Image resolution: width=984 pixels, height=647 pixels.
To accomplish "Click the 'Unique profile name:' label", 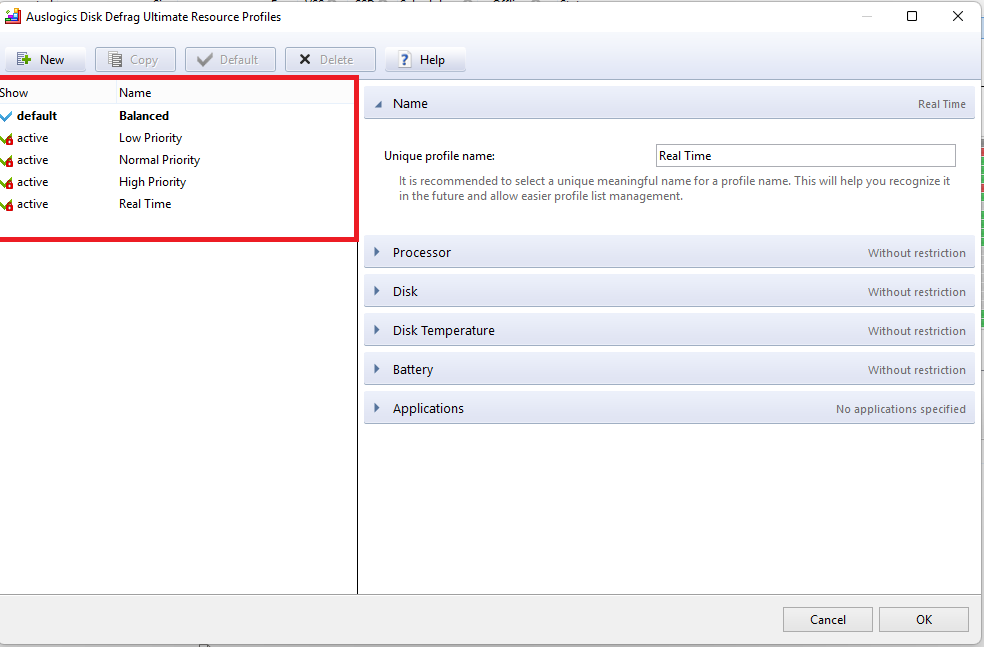I will pyautogui.click(x=439, y=156).
